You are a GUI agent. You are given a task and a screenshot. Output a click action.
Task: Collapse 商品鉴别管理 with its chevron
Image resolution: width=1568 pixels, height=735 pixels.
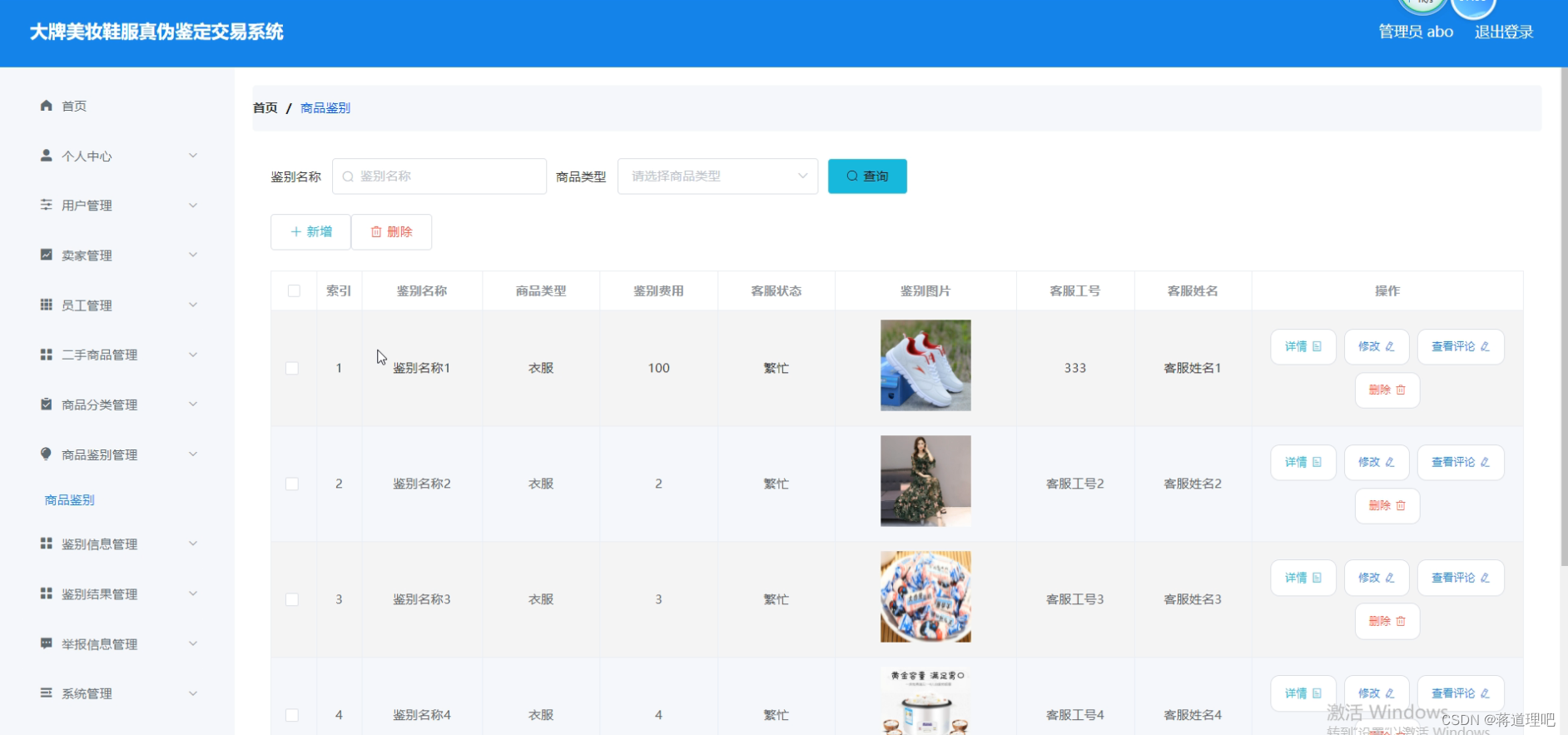pyautogui.click(x=193, y=454)
